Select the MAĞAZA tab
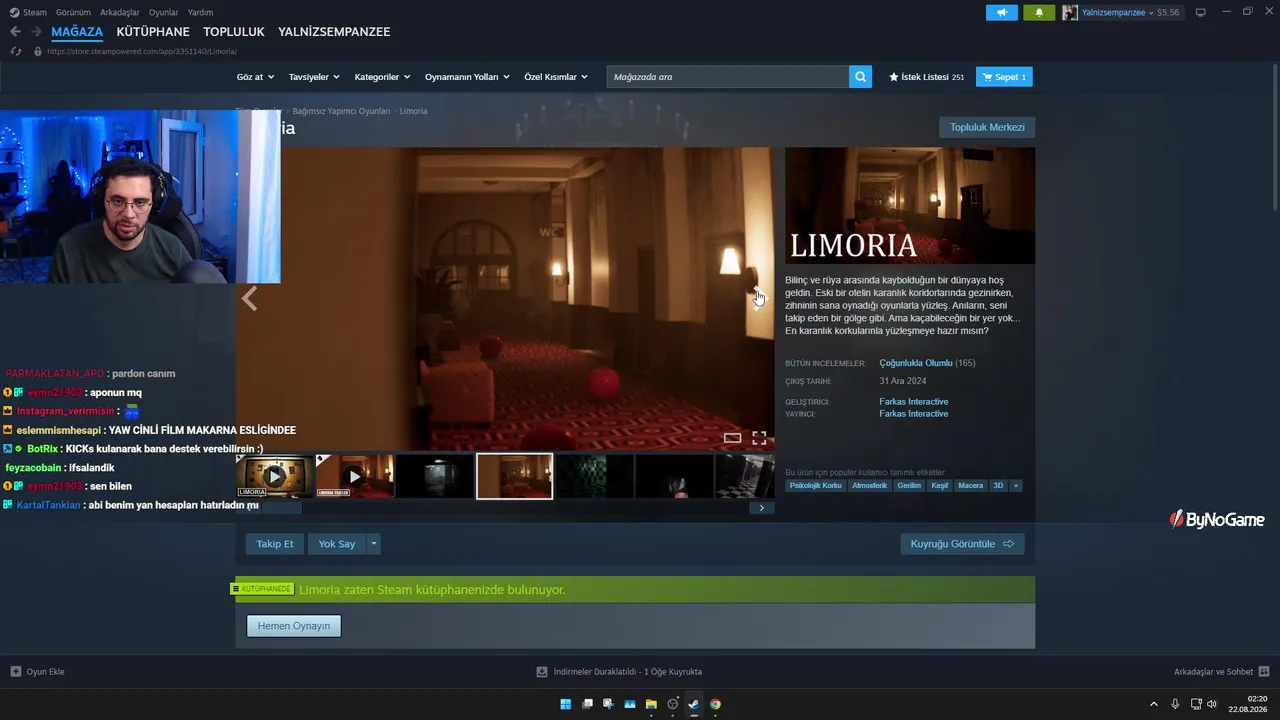The height and width of the screenshot is (720, 1280). (77, 32)
